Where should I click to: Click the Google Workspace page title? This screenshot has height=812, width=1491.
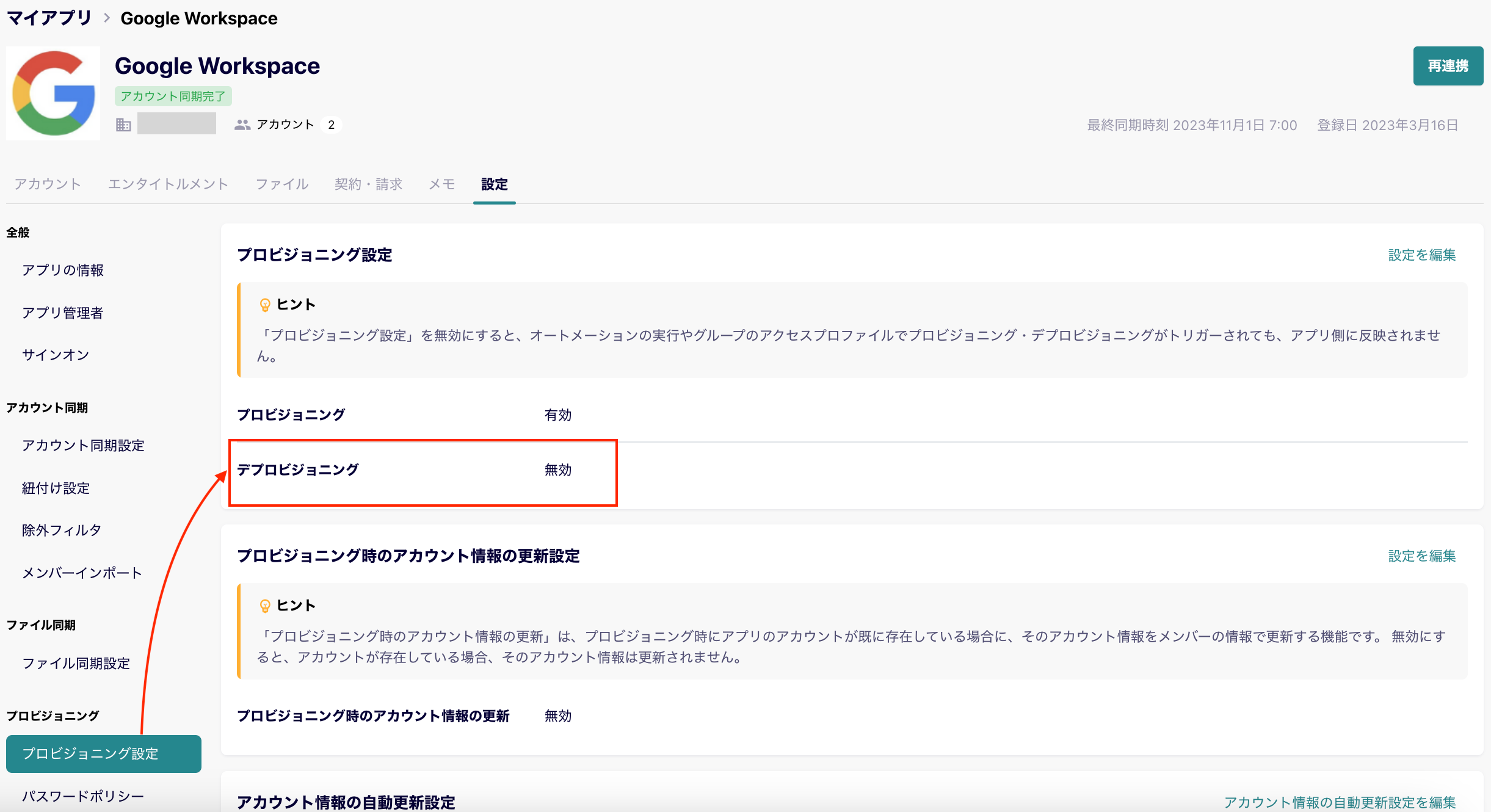click(x=217, y=65)
